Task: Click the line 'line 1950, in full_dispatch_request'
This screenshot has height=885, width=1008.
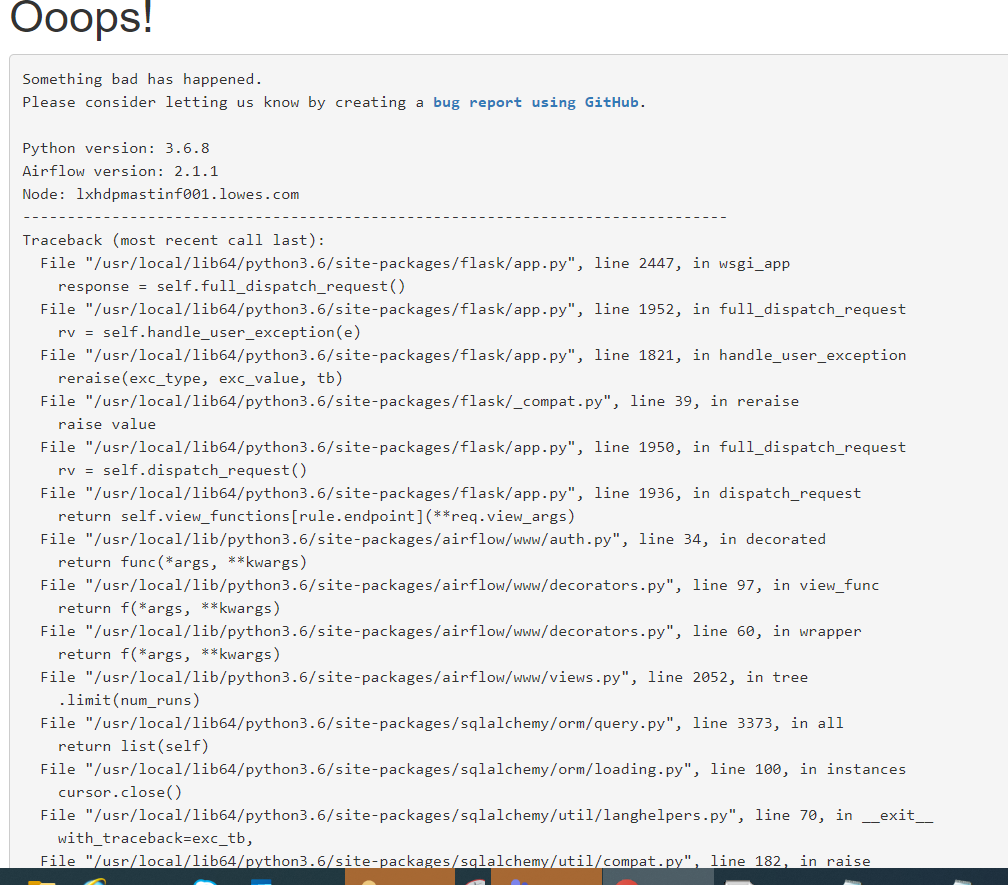Action: click(473, 447)
